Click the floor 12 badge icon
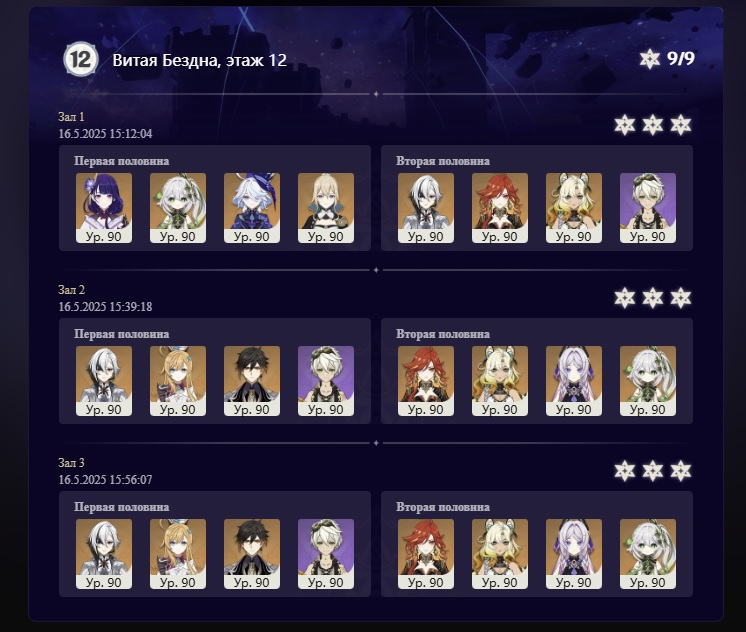The width and height of the screenshot is (746, 632). click(x=80, y=59)
